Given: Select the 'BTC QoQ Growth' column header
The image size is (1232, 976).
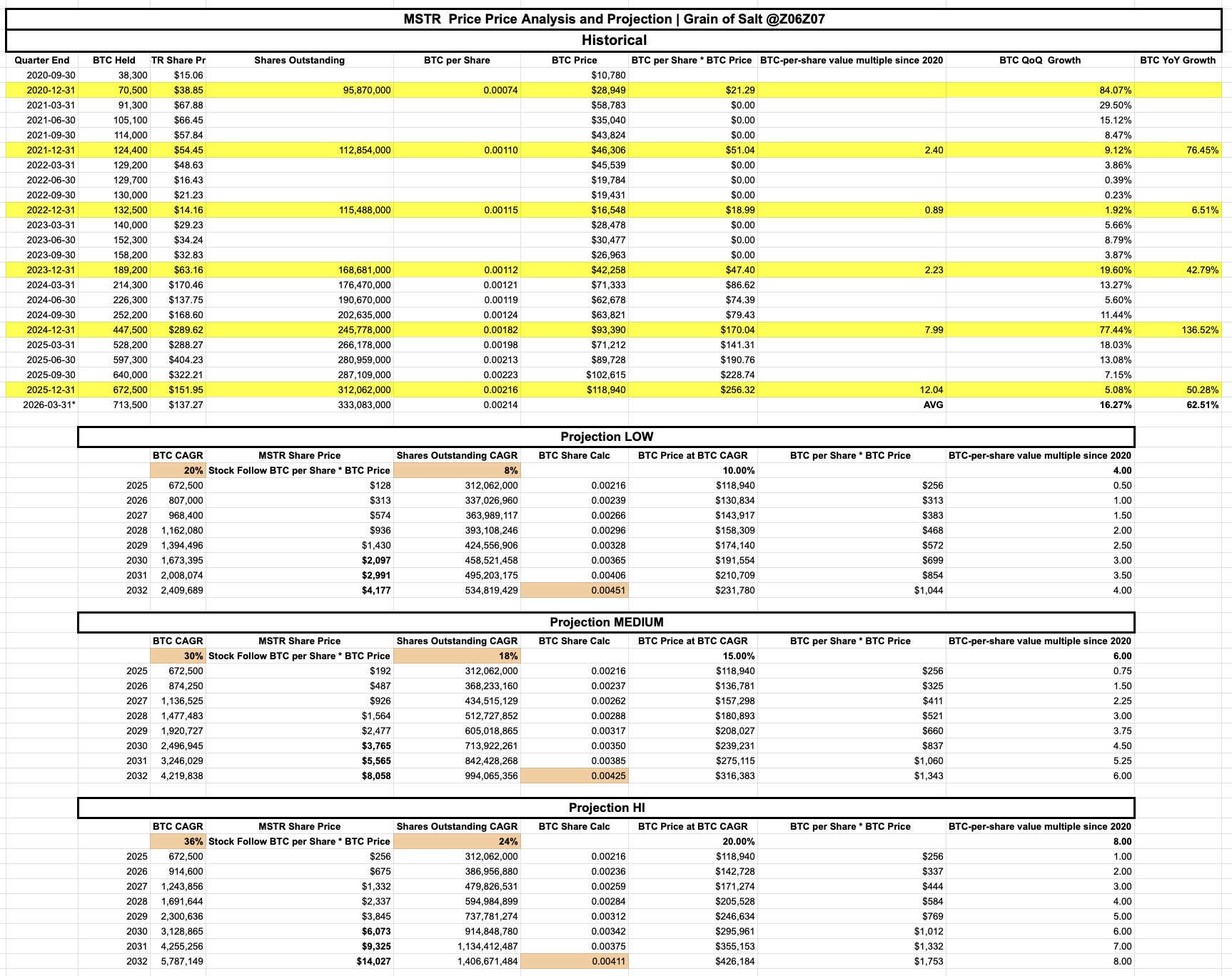Looking at the screenshot, I should coord(1040,60).
